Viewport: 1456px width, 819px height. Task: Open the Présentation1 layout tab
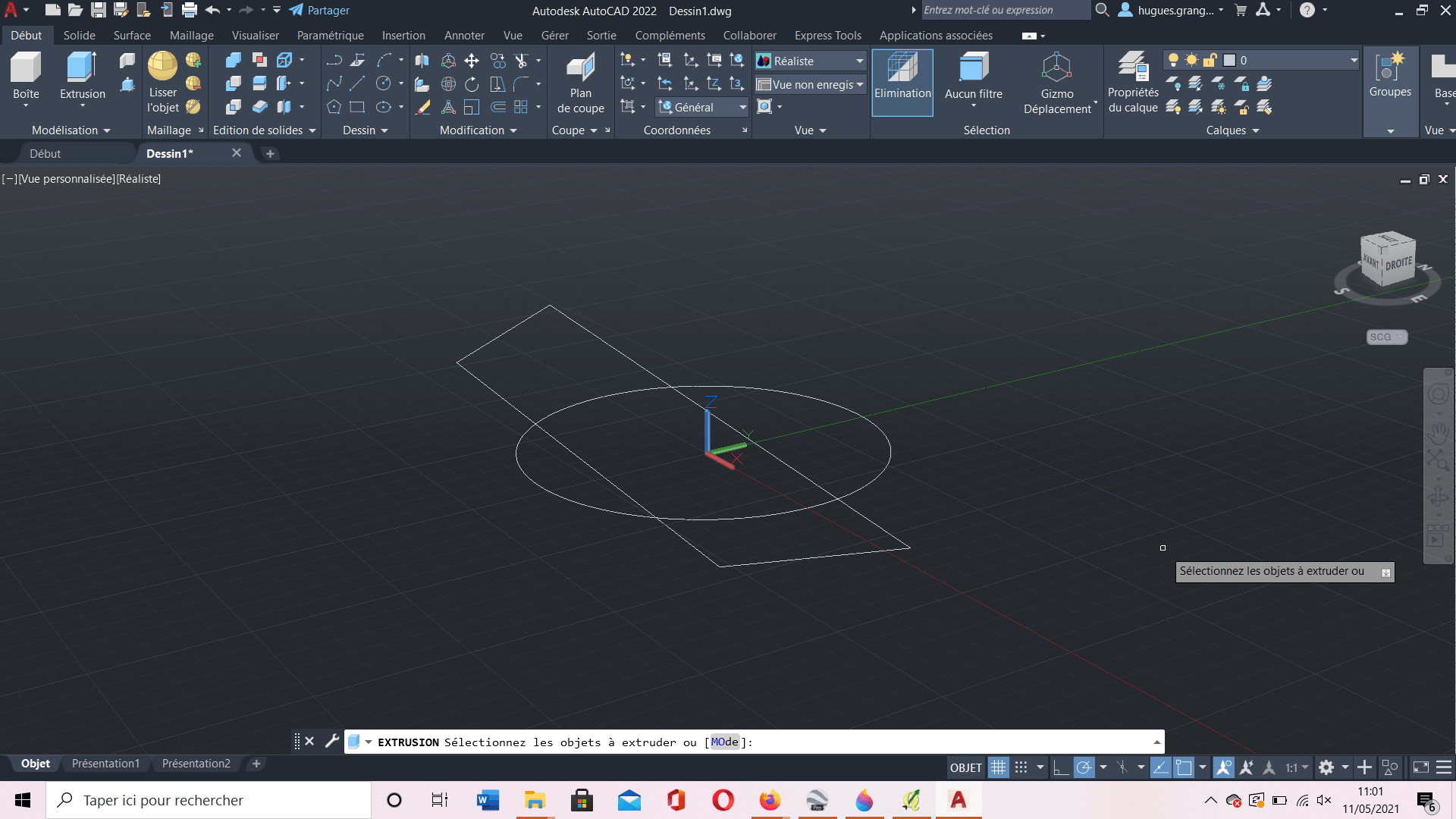(x=105, y=764)
